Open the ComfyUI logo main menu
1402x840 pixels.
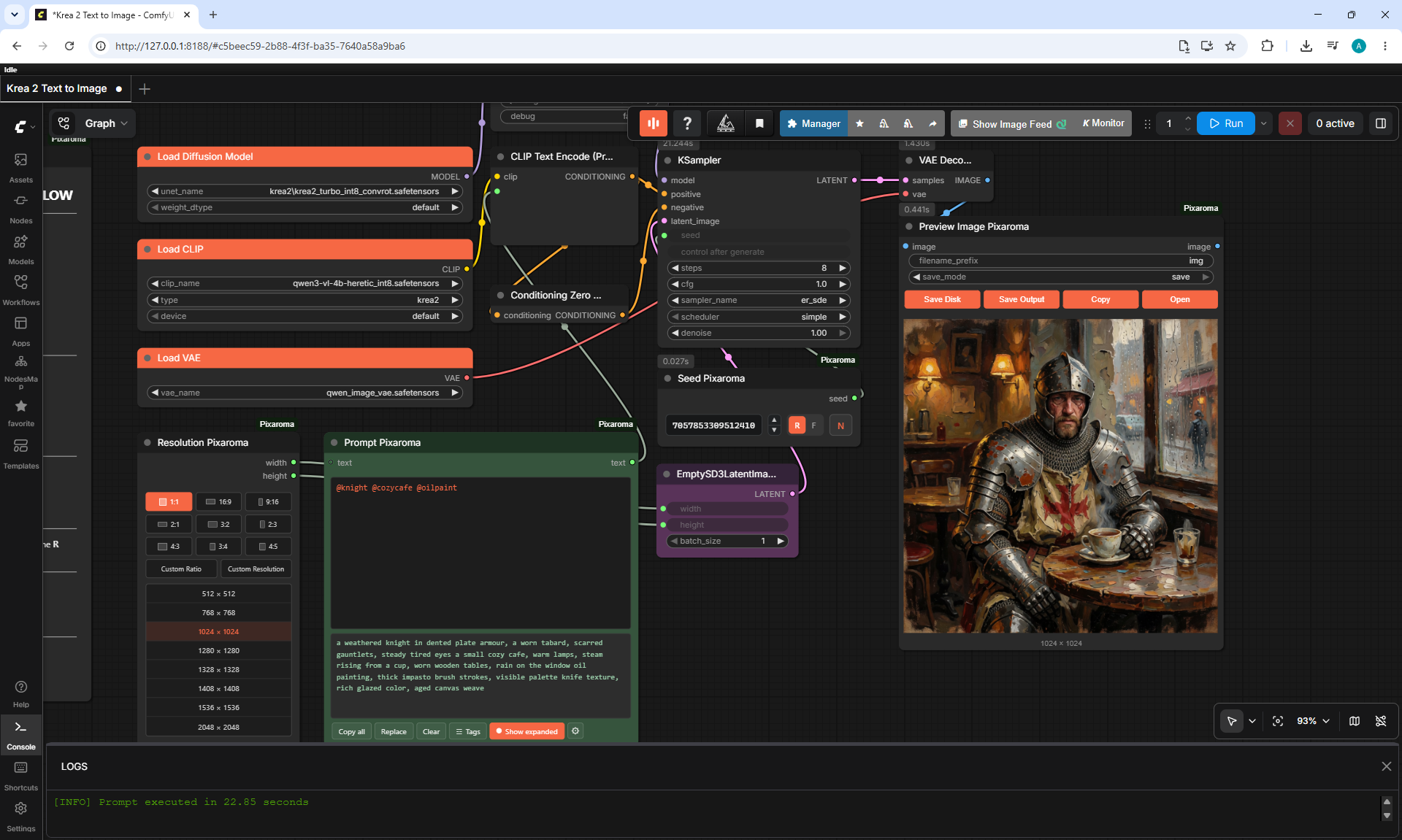tap(23, 126)
